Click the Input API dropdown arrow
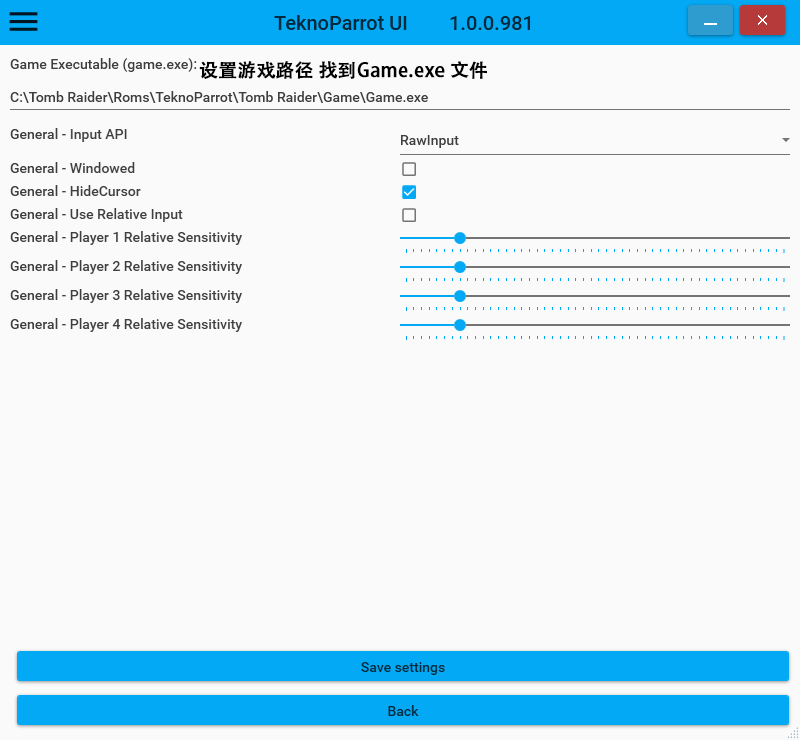Screen dimensions: 800x740 click(785, 141)
